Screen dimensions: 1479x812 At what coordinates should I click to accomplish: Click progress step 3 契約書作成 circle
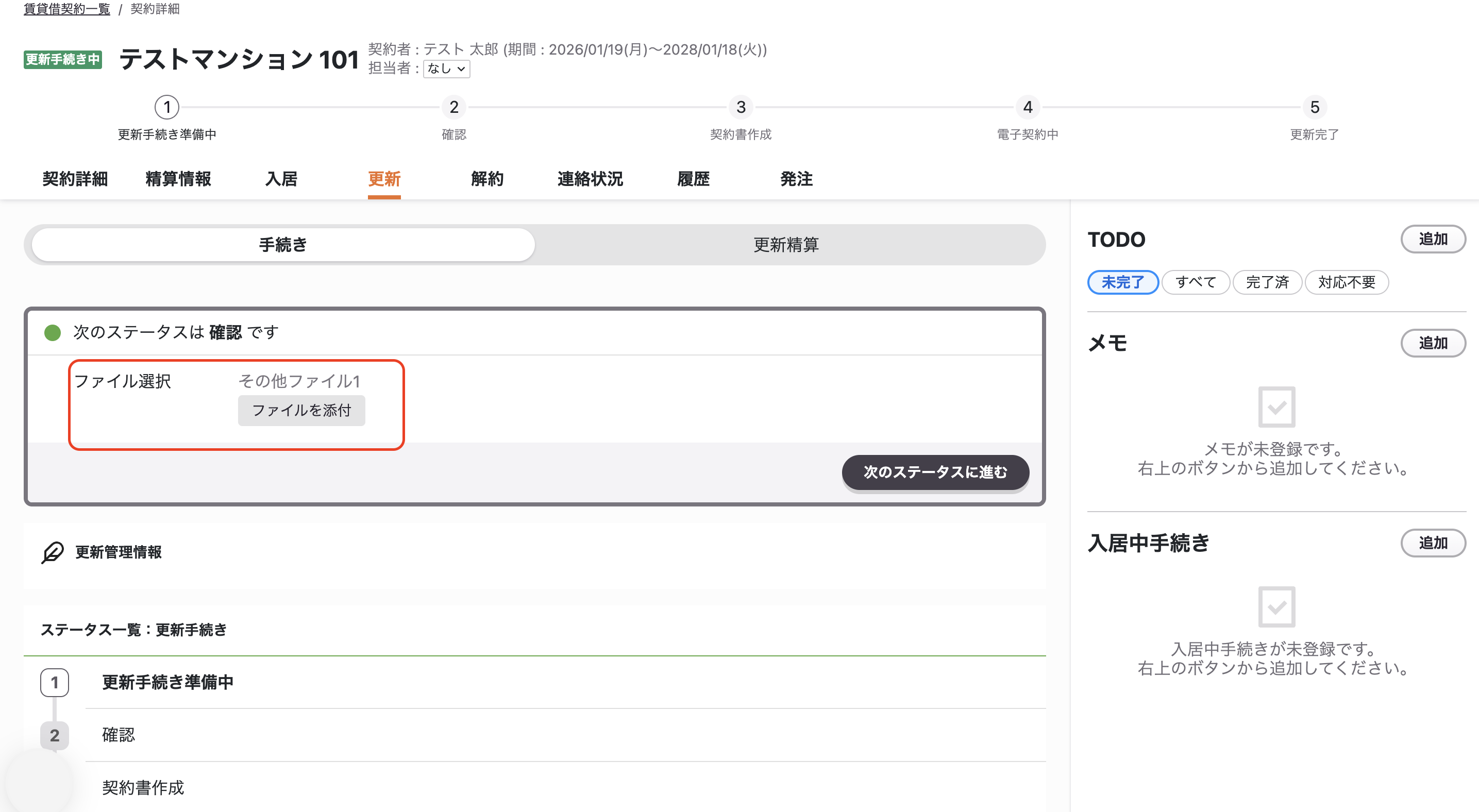pos(741,107)
